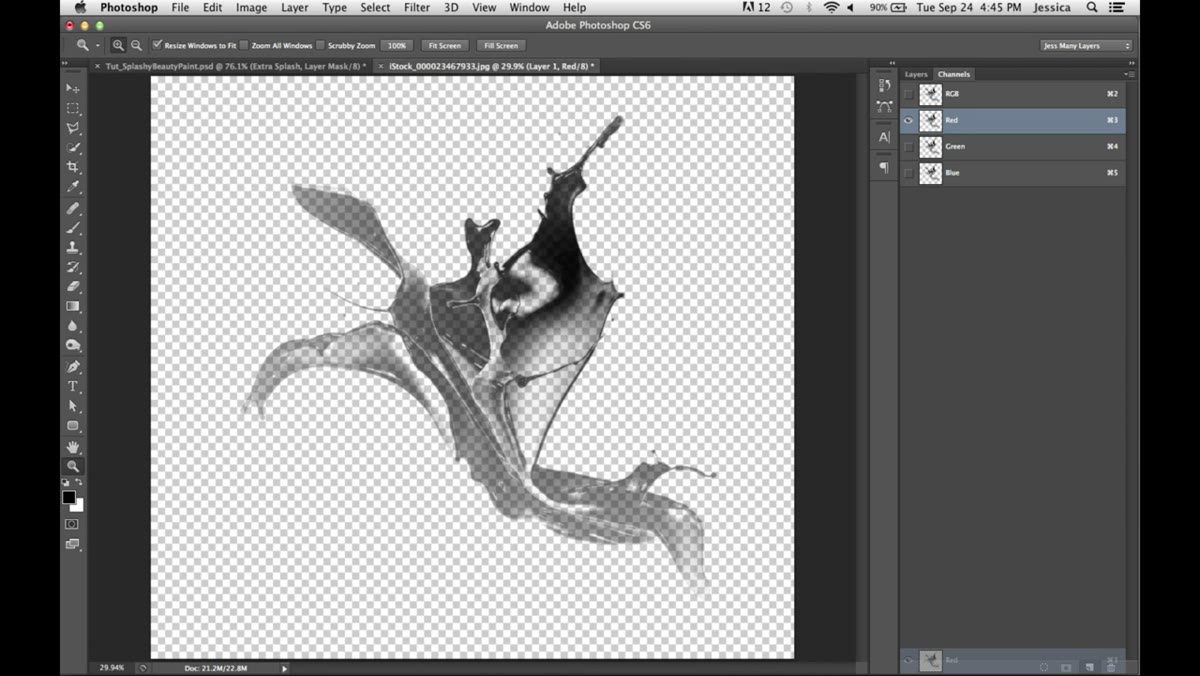Open the Filter menu
The width and height of the screenshot is (1200, 676).
[x=418, y=7]
